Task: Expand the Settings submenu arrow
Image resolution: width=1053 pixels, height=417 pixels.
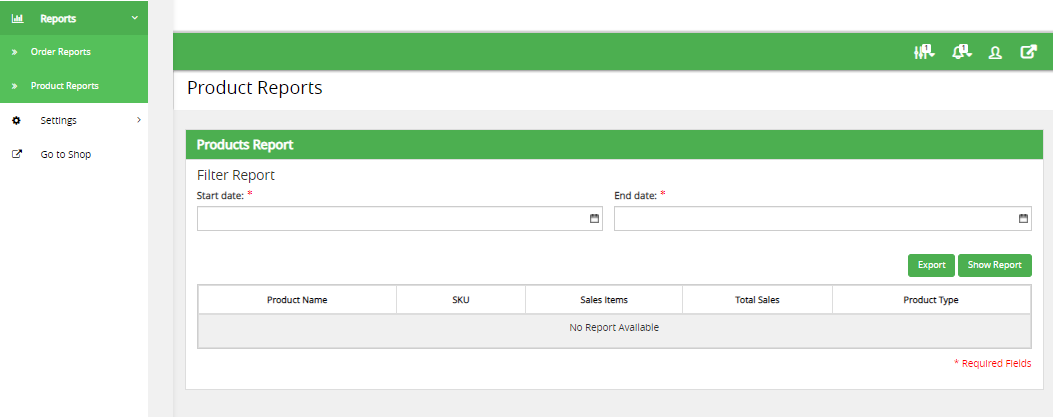Action: 138,120
